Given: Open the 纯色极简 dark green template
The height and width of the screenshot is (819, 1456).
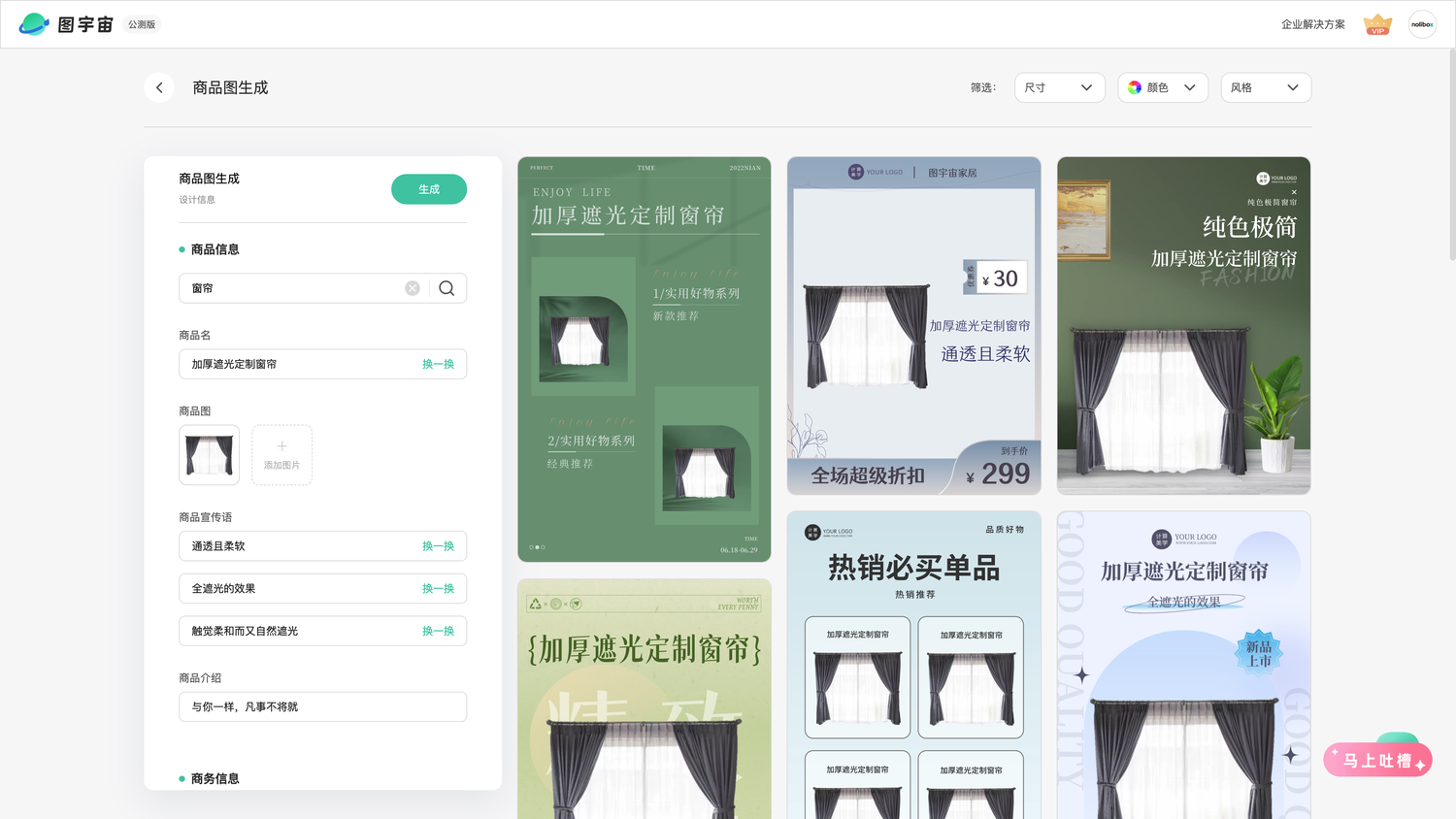Looking at the screenshot, I should coord(1183,326).
